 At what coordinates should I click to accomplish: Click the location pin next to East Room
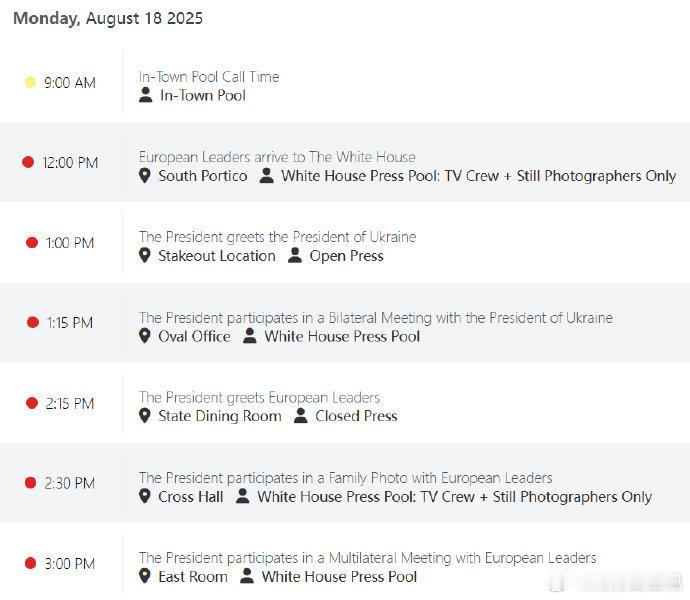pyautogui.click(x=144, y=576)
